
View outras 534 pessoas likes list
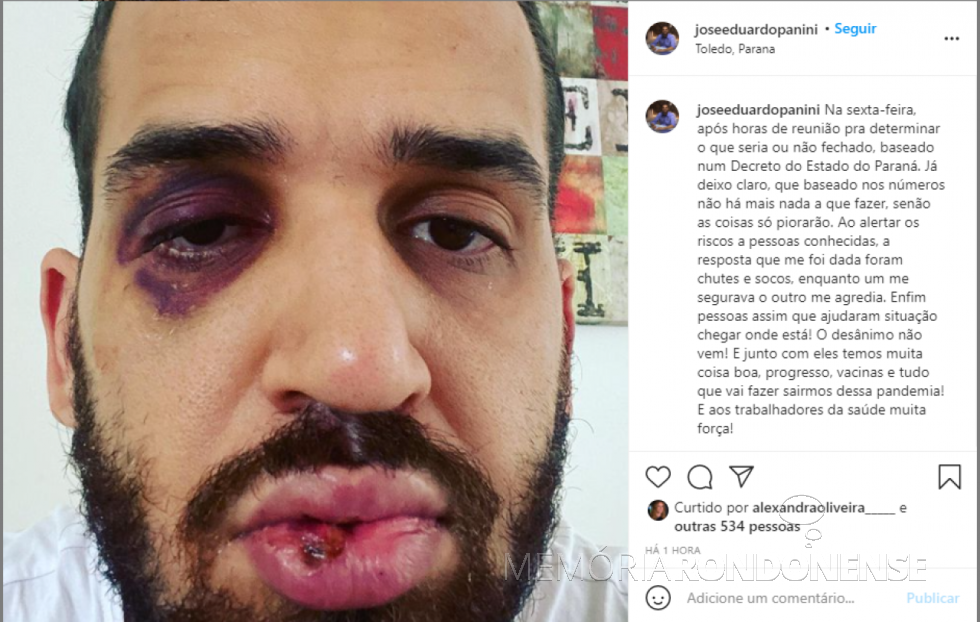click(737, 526)
